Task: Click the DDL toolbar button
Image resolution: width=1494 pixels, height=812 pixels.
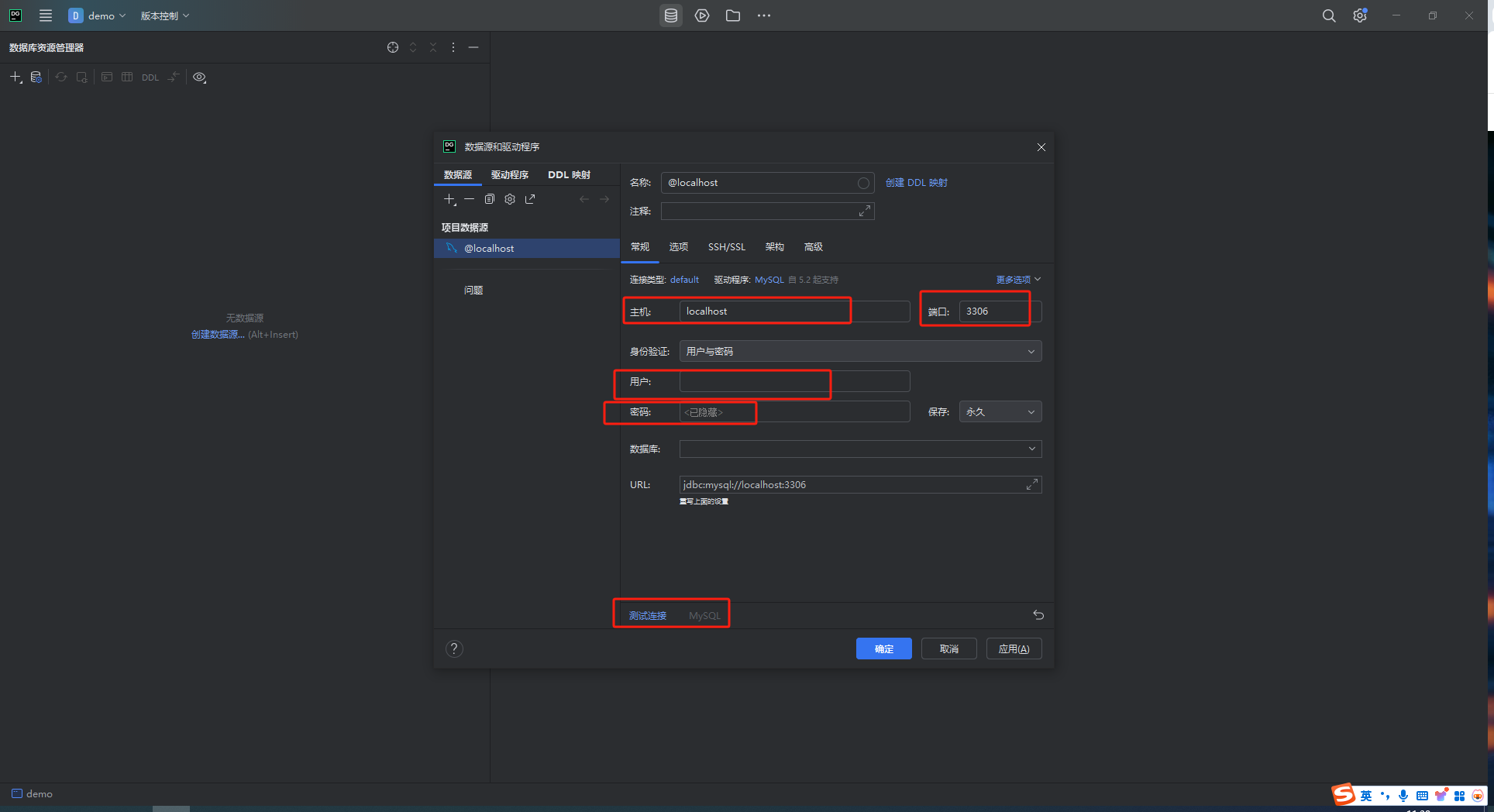Action: (x=150, y=77)
